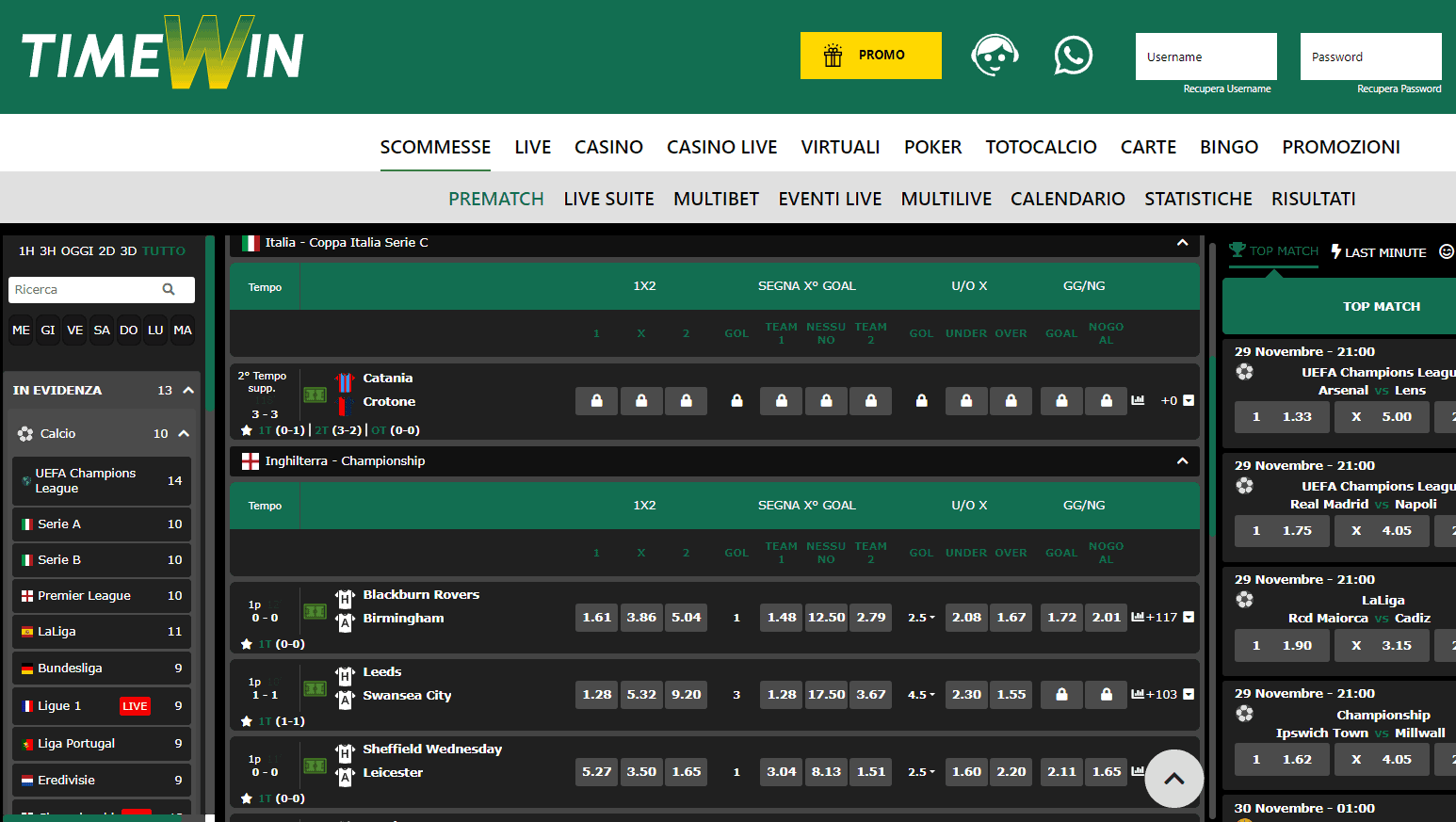
Task: Click the home shirt icon for Leeds
Action: coord(345,675)
